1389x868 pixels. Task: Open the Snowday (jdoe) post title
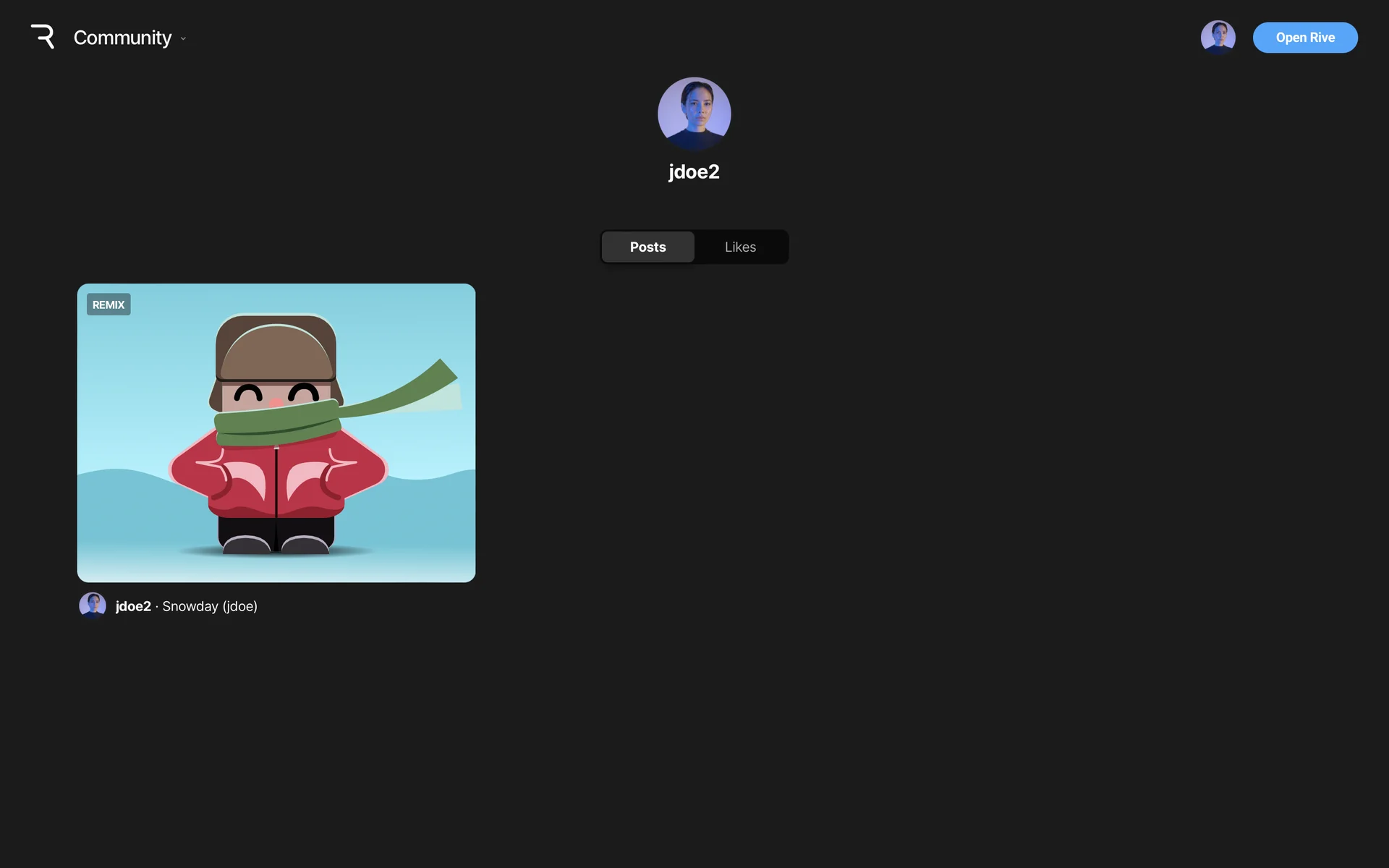(x=210, y=606)
